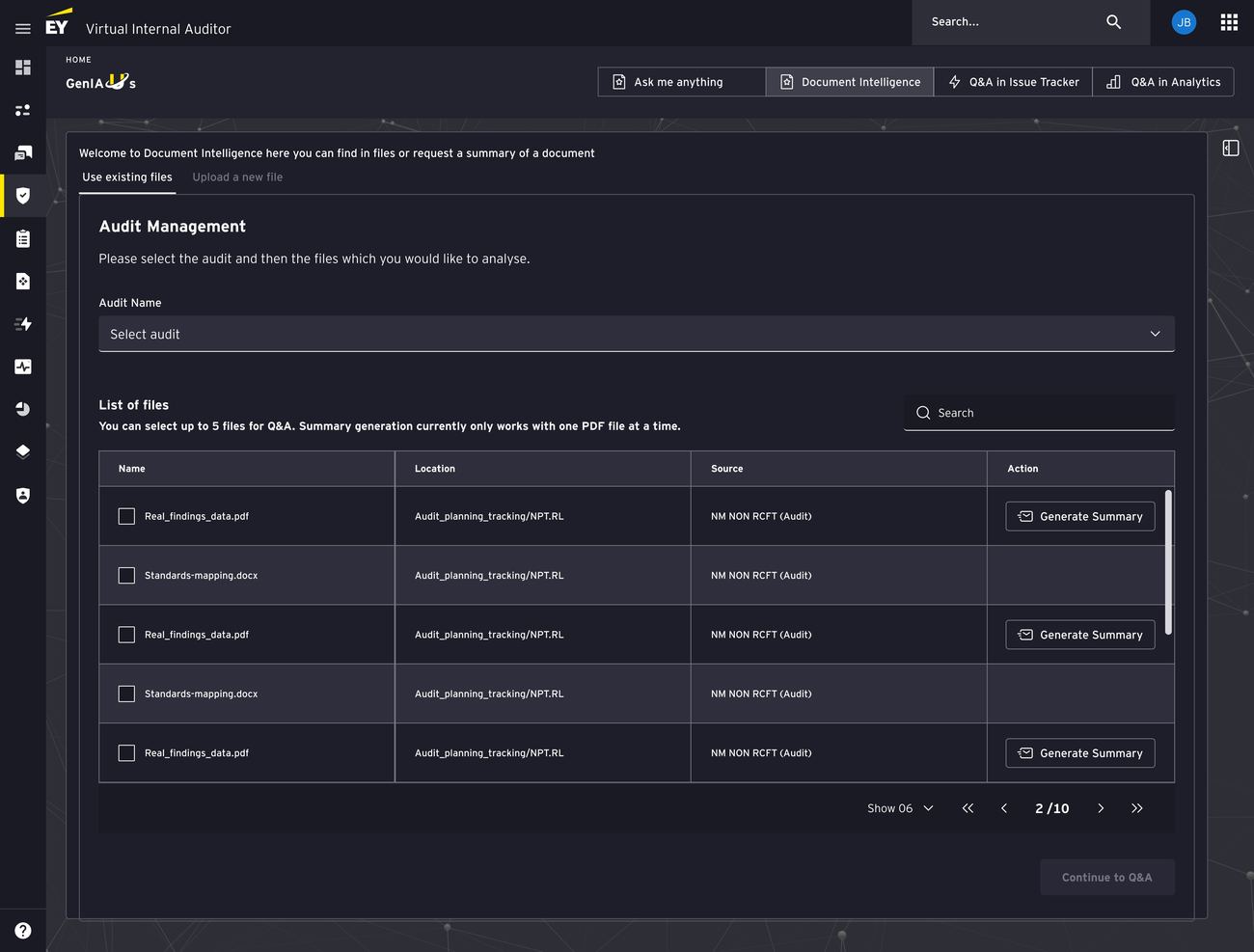Generate Summary for last Real_findings_data.pdf row
The height and width of the screenshot is (952, 1254).
pos(1080,753)
